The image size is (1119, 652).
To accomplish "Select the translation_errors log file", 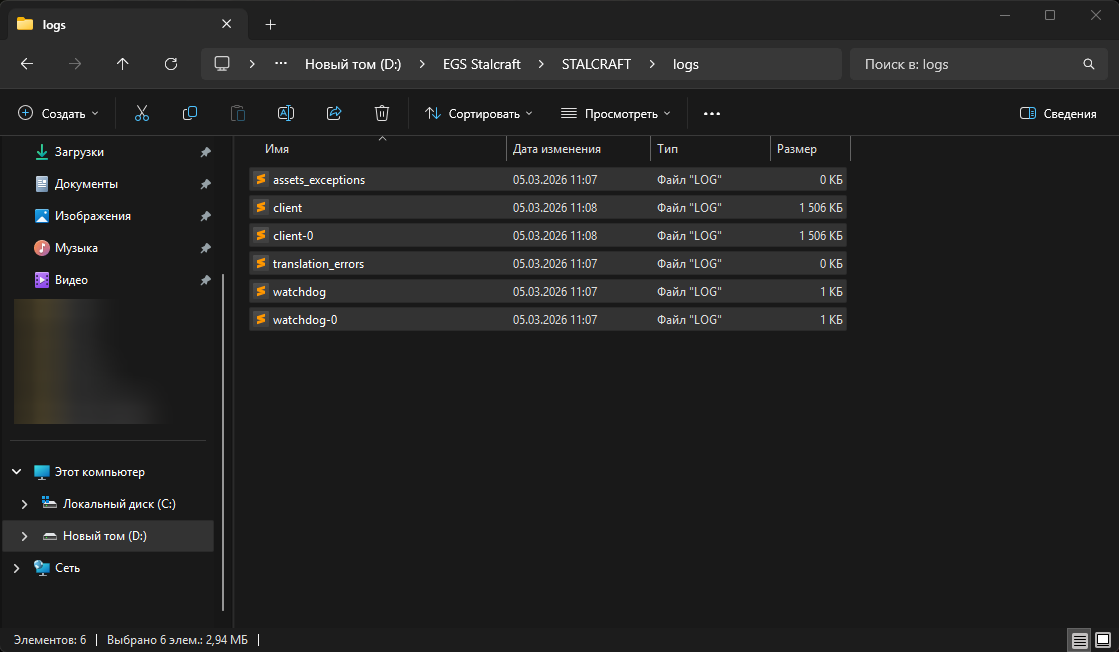I will click(318, 264).
